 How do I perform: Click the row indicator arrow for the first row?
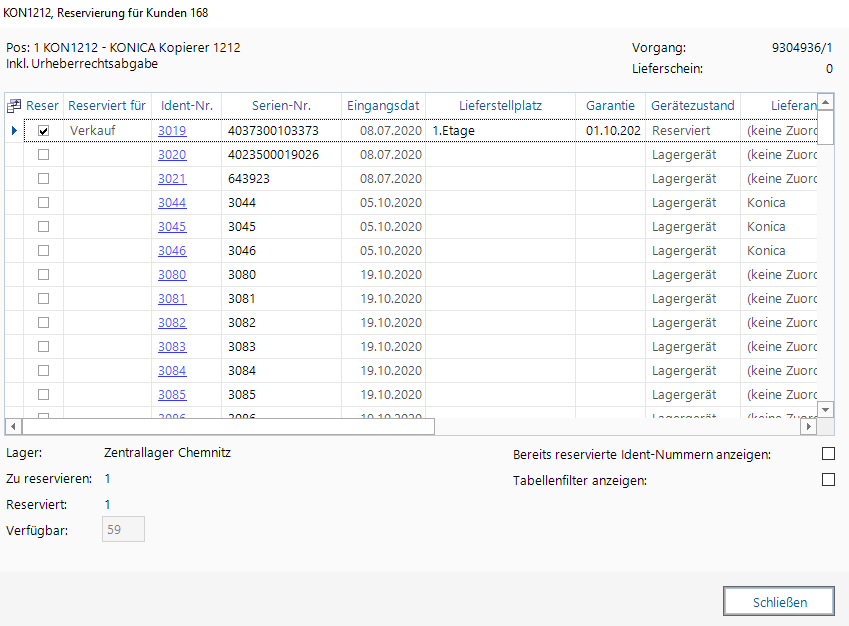(x=13, y=131)
